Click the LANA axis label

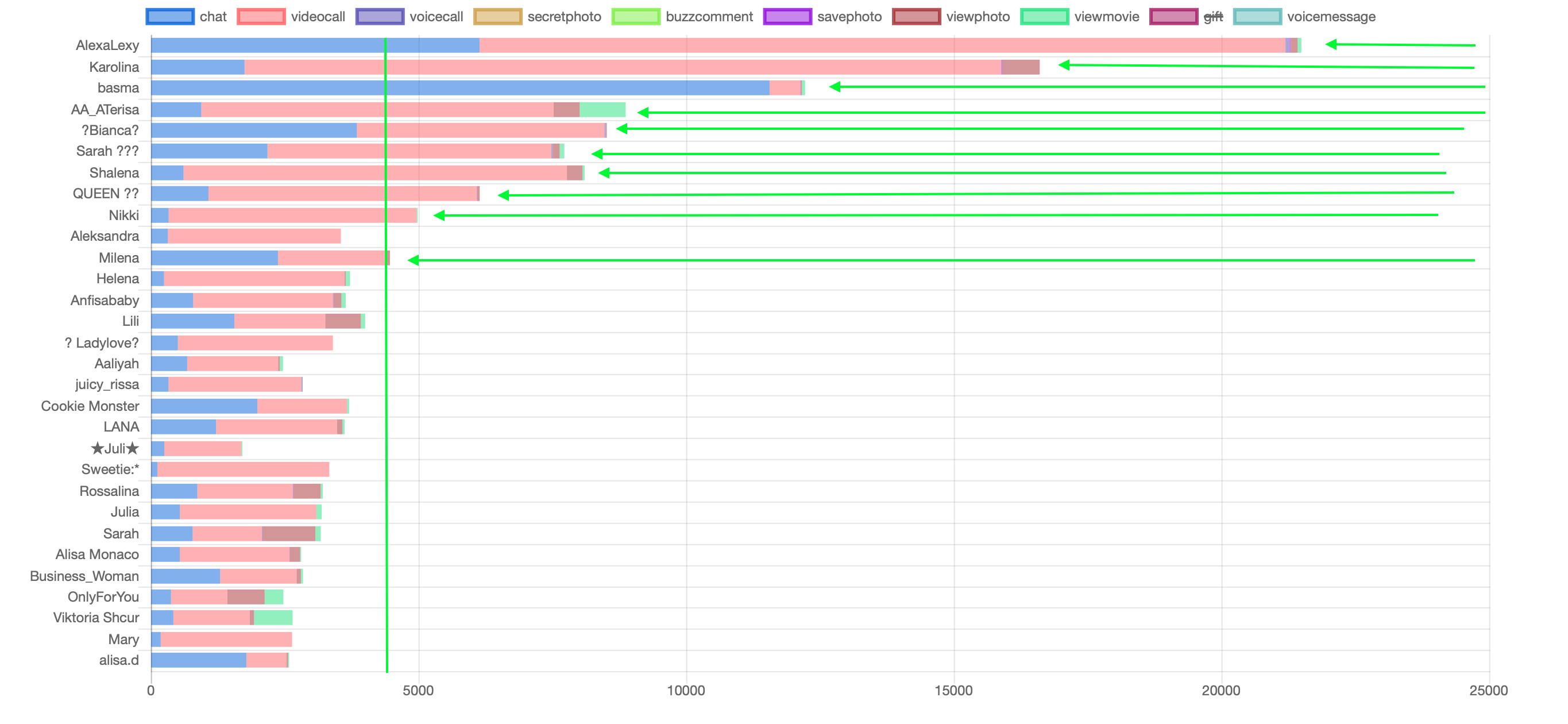(121, 427)
